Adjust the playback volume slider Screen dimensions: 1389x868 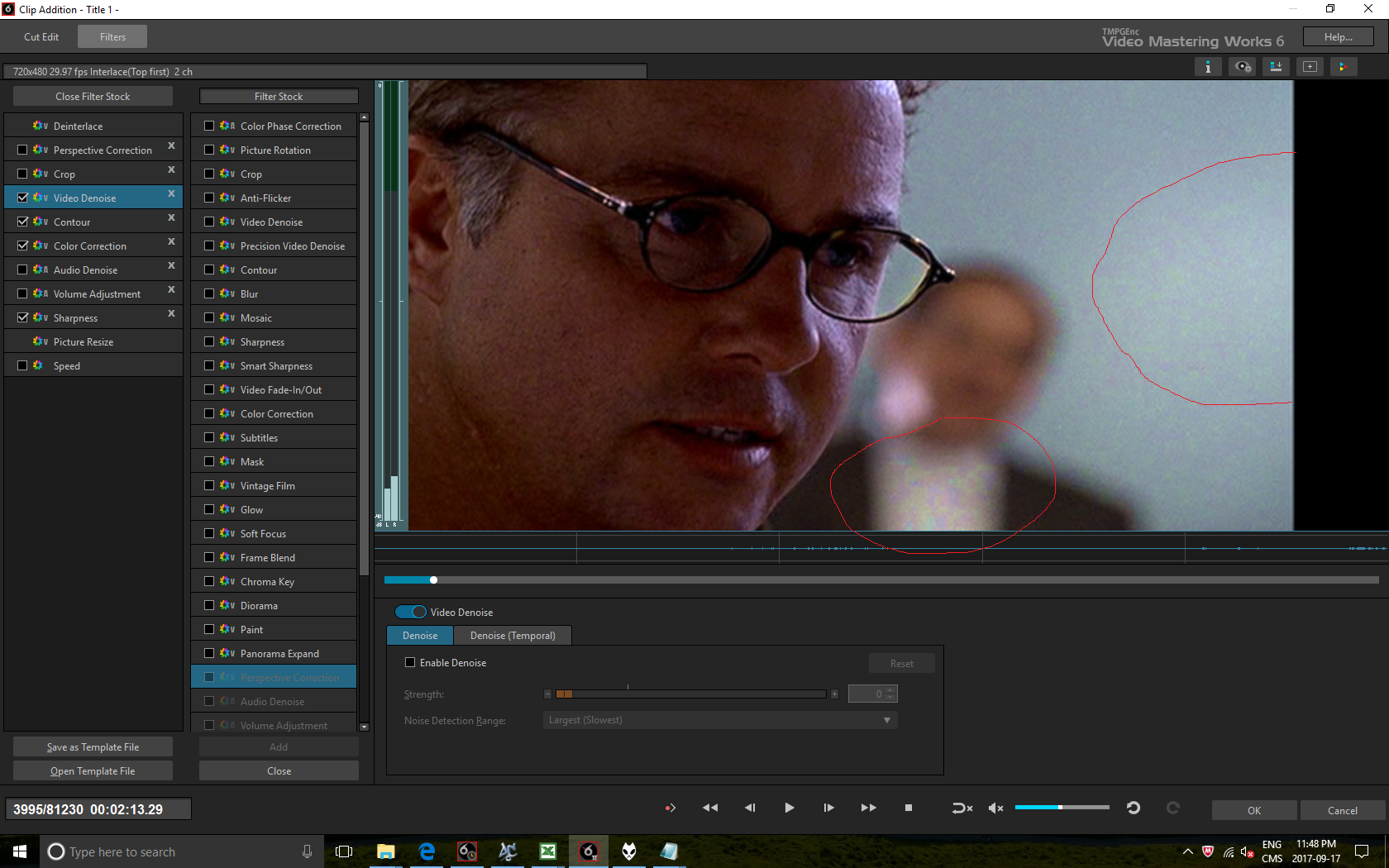[x=1062, y=807]
